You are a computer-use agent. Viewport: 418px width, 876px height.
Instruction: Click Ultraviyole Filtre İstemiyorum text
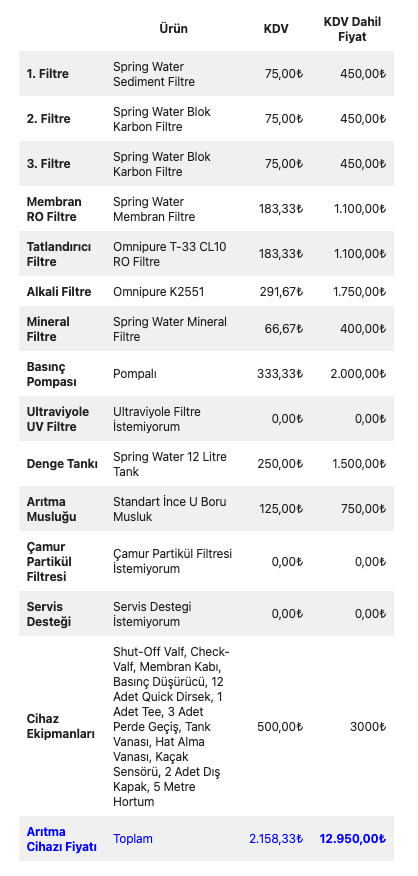(157, 419)
